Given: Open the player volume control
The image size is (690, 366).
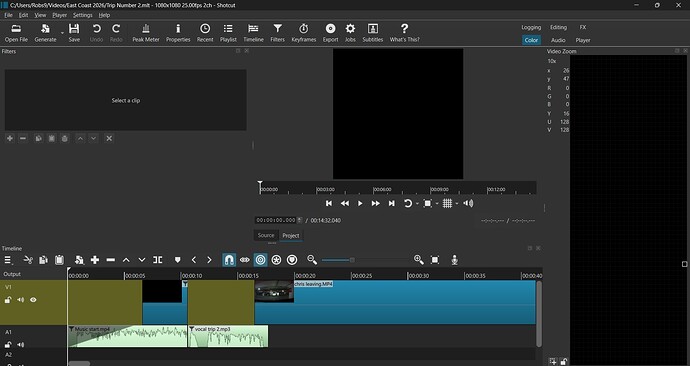Looking at the screenshot, I should [468, 203].
